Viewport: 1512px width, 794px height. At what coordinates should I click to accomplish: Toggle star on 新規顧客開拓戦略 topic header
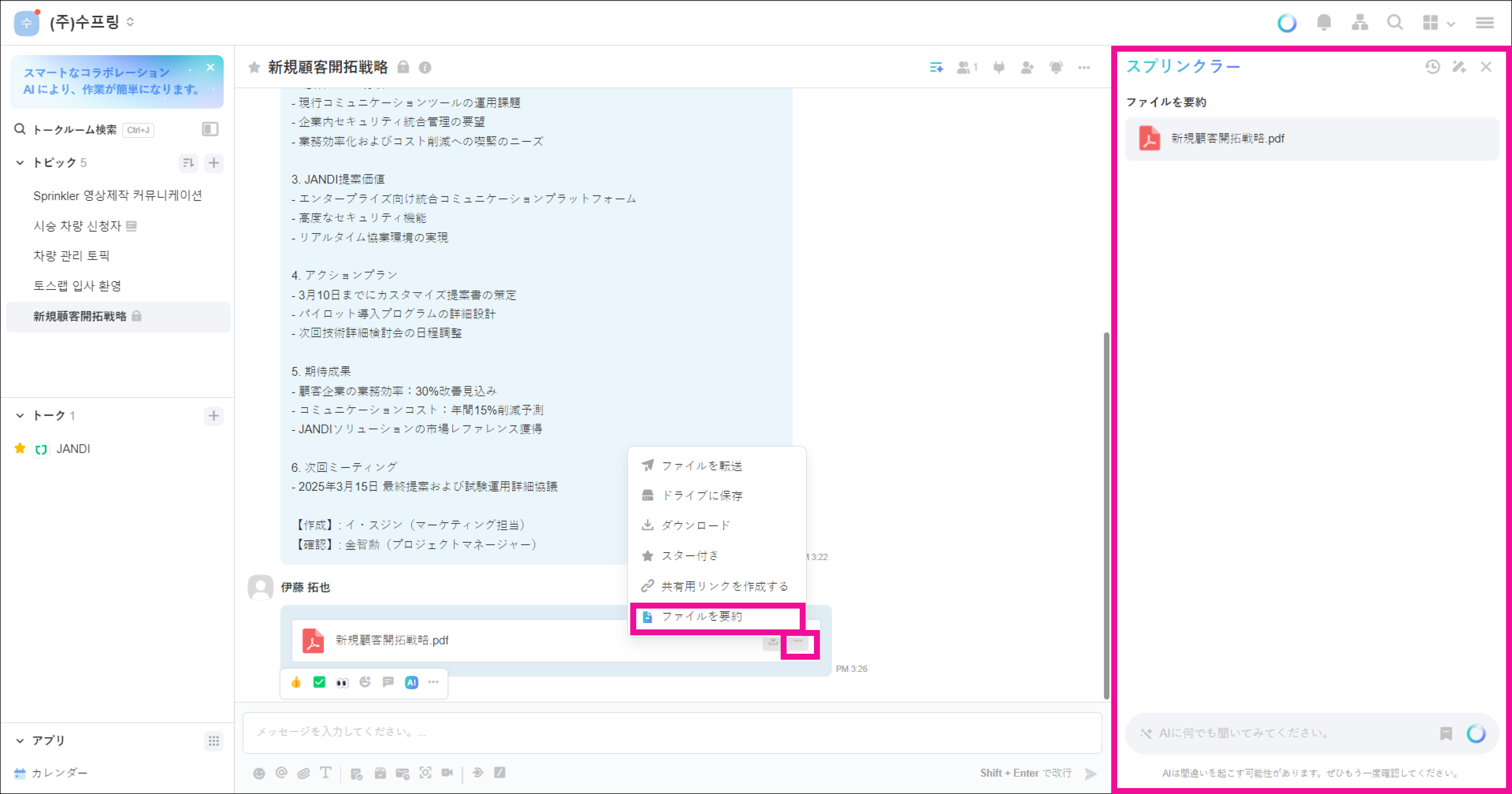[x=254, y=67]
